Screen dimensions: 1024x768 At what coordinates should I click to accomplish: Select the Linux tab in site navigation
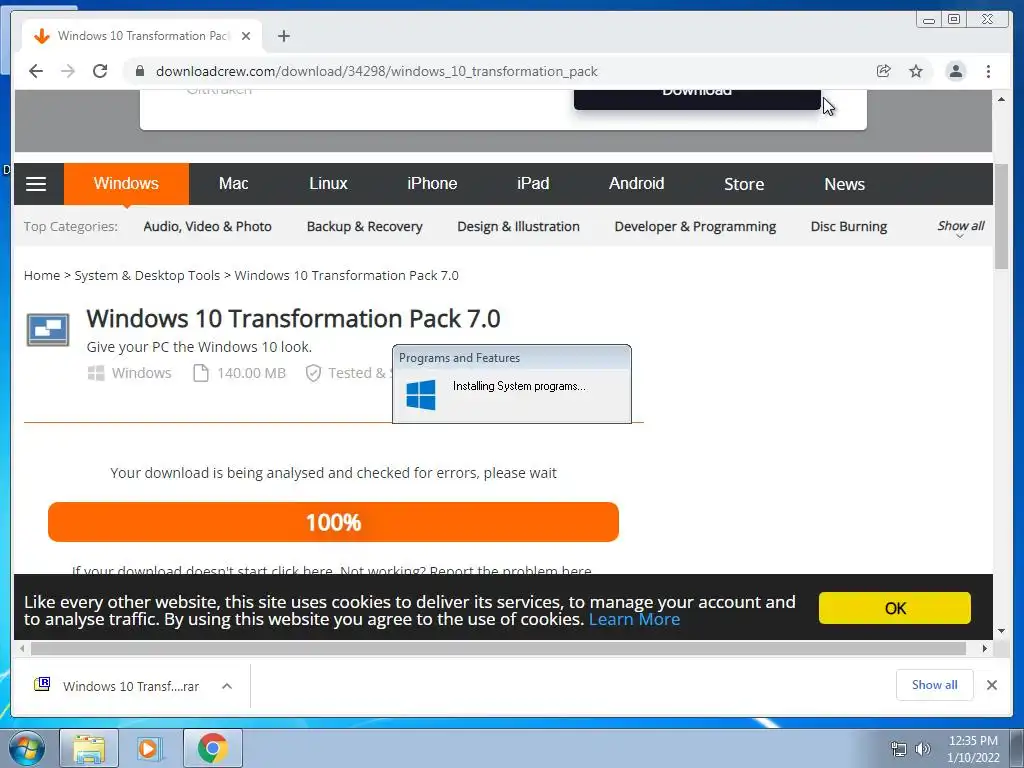[x=328, y=184]
